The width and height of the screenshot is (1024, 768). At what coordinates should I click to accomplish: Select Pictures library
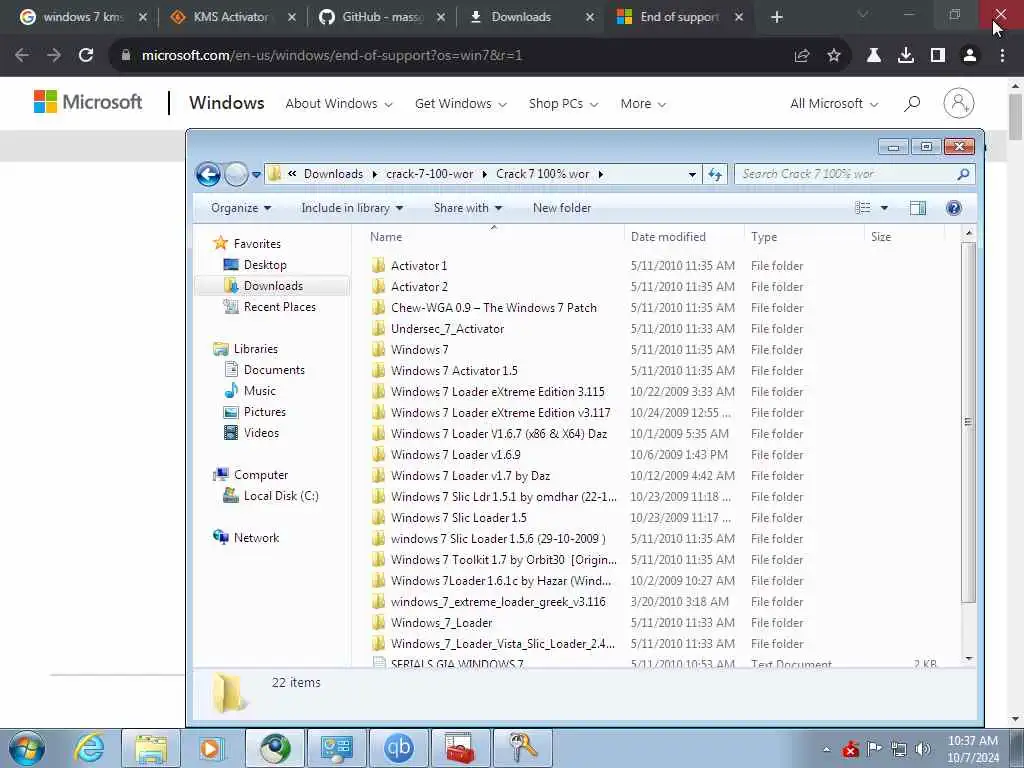coord(264,411)
